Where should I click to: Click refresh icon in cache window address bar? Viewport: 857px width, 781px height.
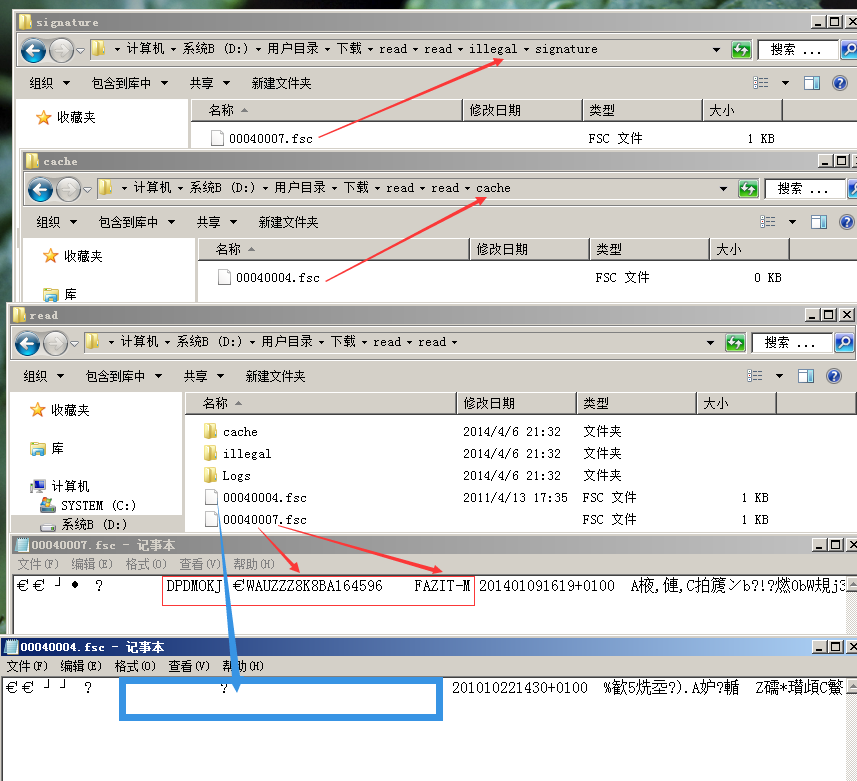click(748, 188)
